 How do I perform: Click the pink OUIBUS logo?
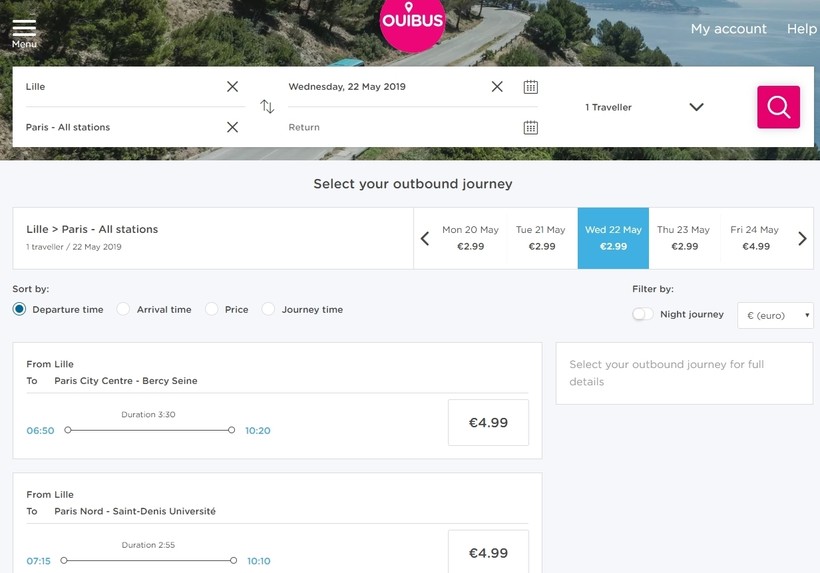412,22
